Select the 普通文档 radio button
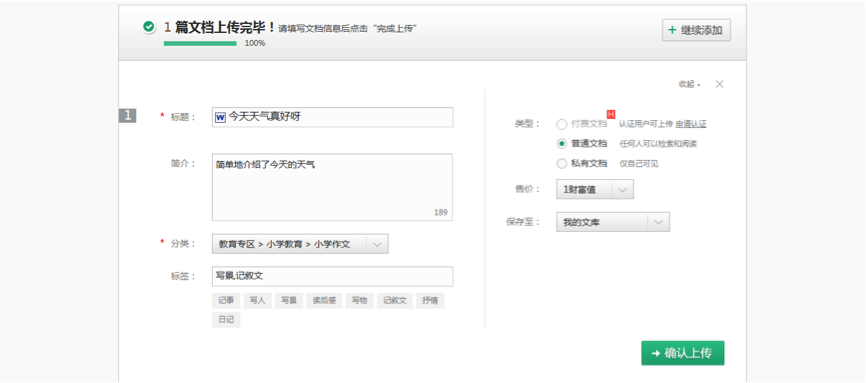866x383 pixels. pyautogui.click(x=562, y=144)
